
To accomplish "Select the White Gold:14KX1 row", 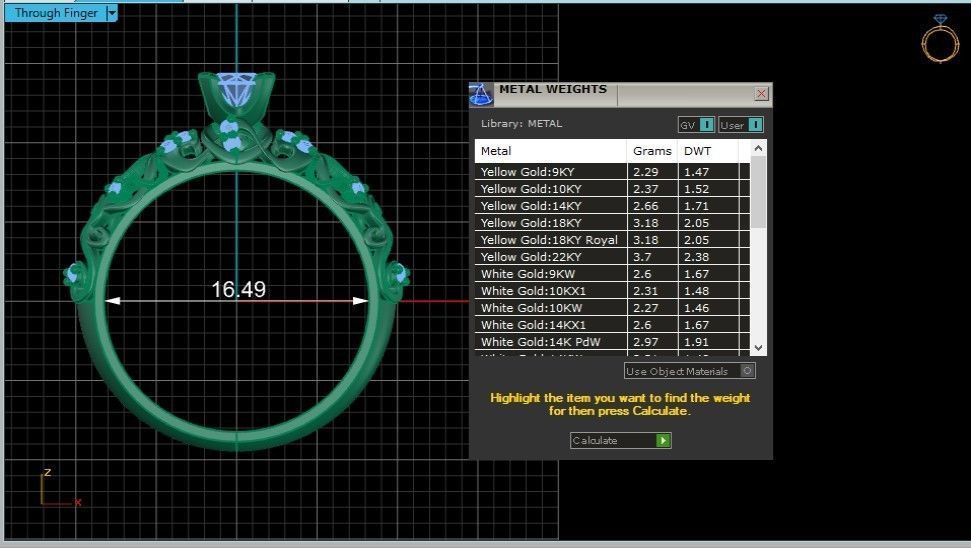I will click(612, 324).
